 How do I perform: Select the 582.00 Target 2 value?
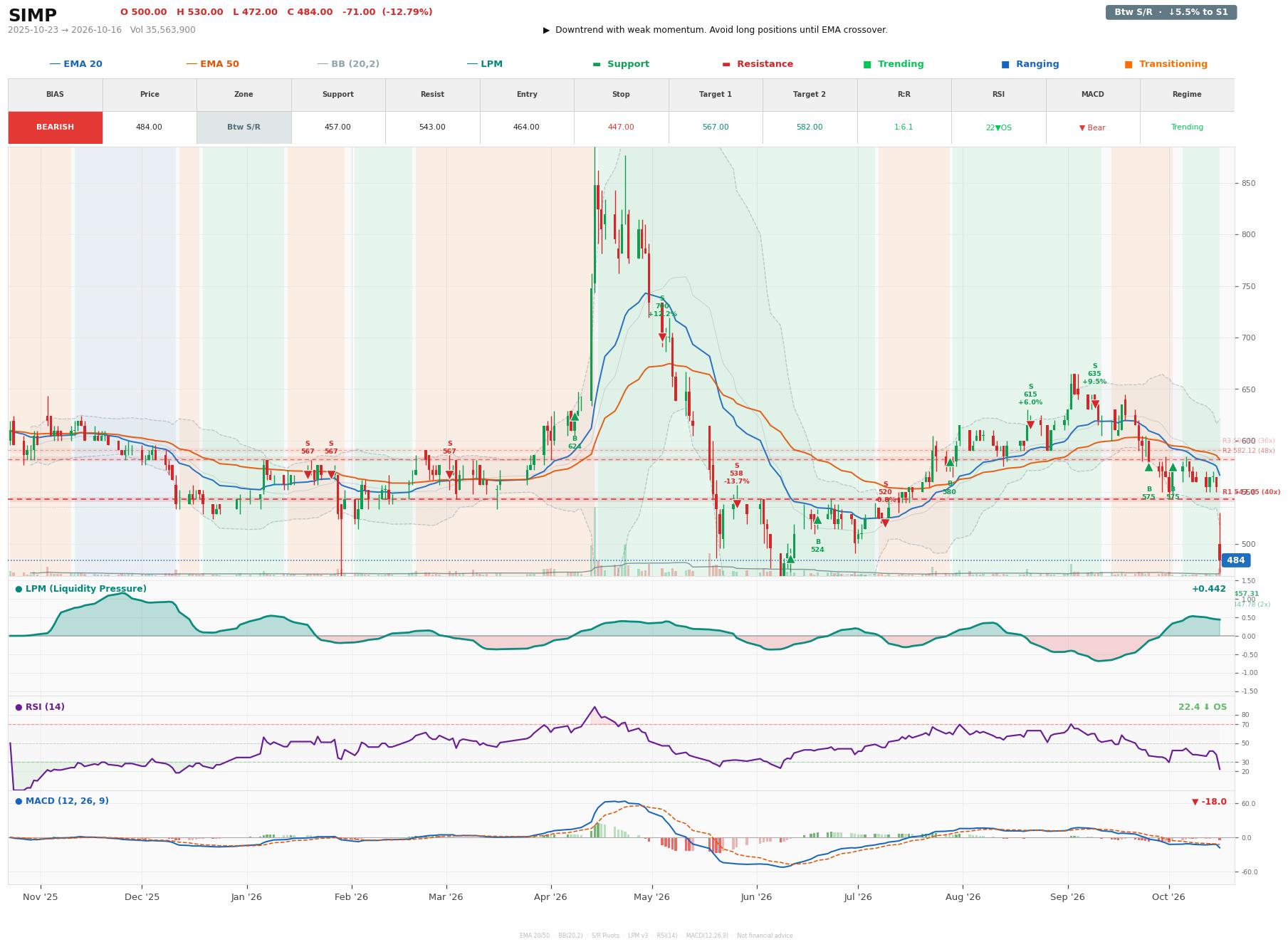point(810,127)
